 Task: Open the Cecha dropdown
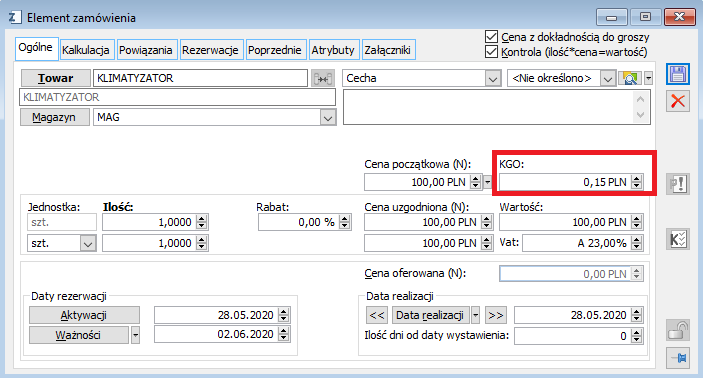pos(493,79)
